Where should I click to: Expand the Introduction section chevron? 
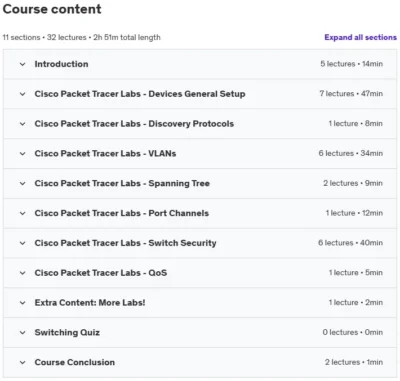[x=22, y=64]
